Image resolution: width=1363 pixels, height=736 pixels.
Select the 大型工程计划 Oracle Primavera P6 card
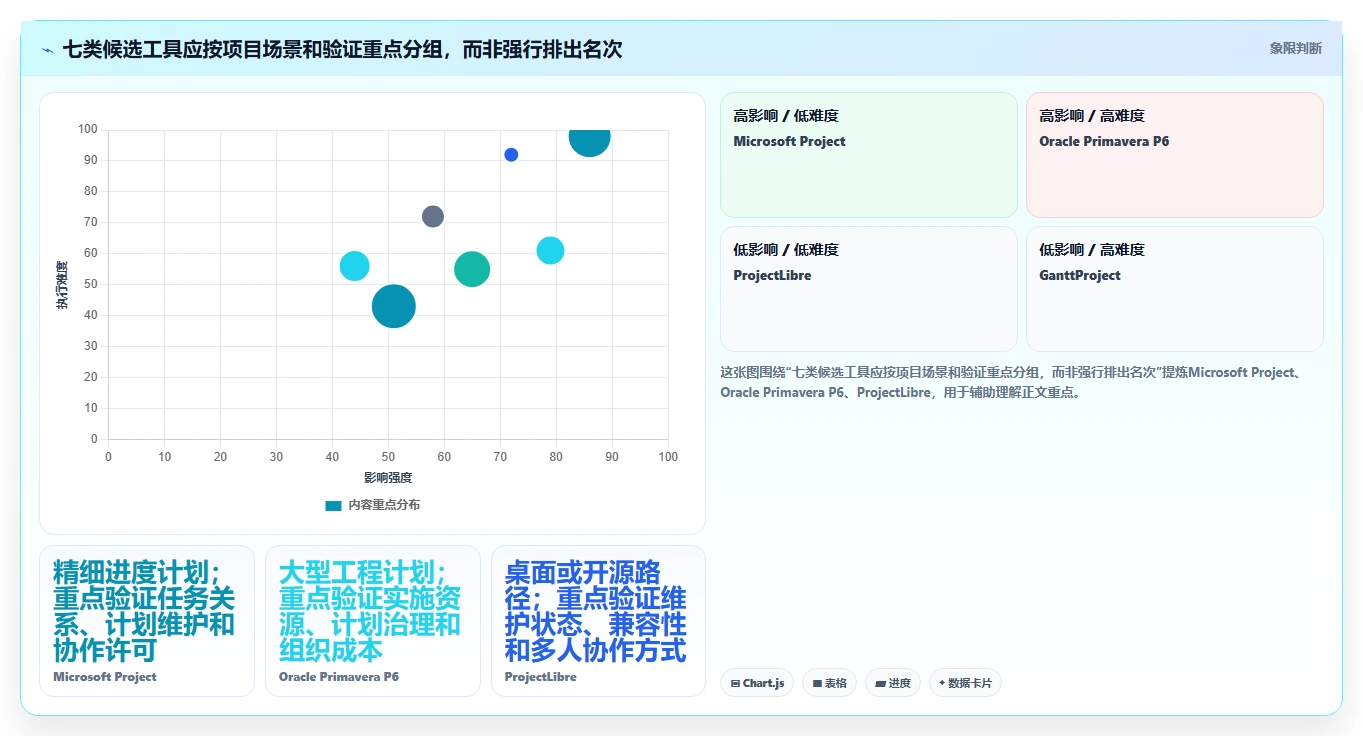pos(373,621)
